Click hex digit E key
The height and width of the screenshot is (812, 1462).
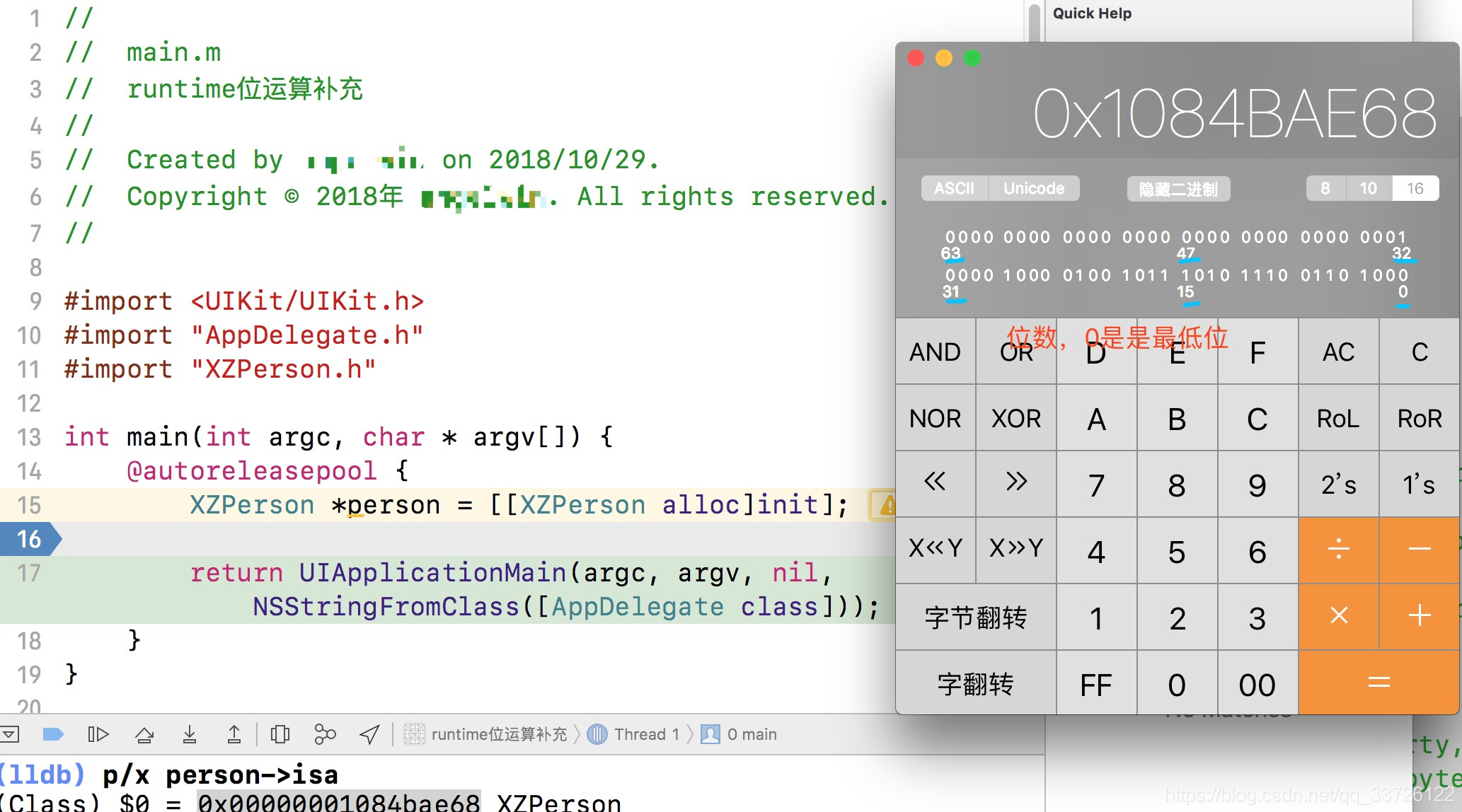coord(1177,352)
